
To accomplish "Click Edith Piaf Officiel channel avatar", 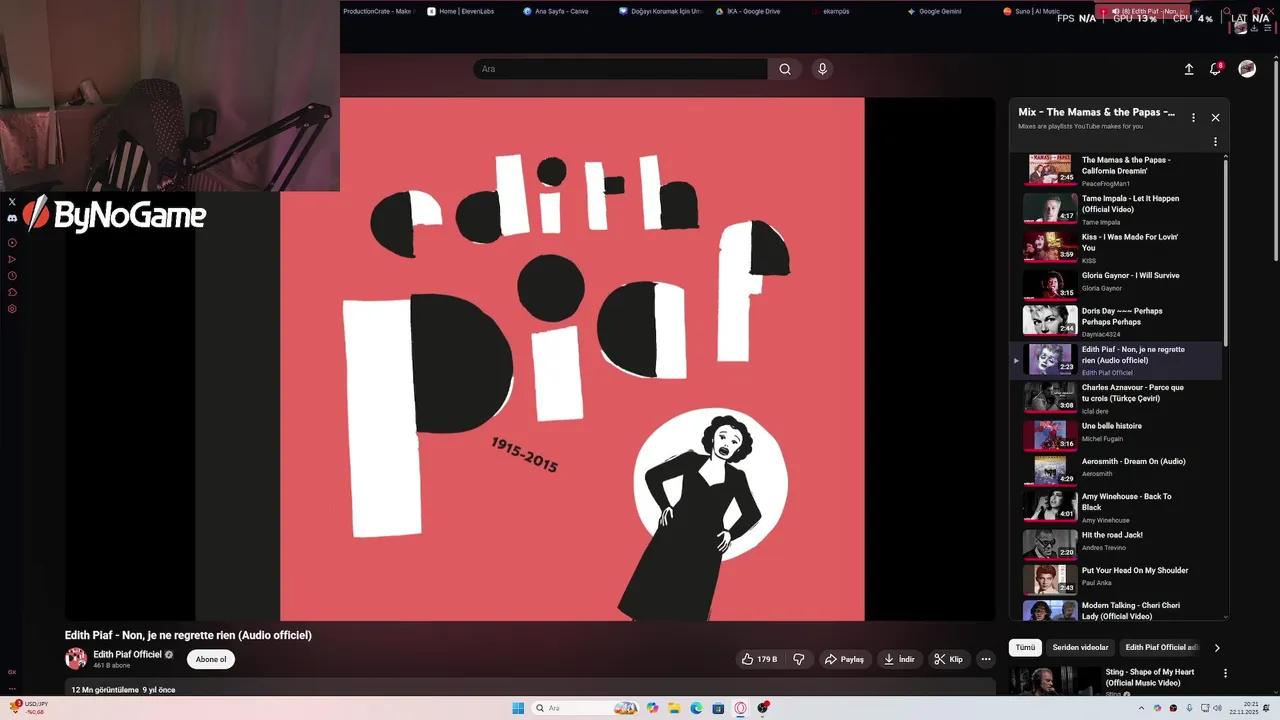I will 76,658.
